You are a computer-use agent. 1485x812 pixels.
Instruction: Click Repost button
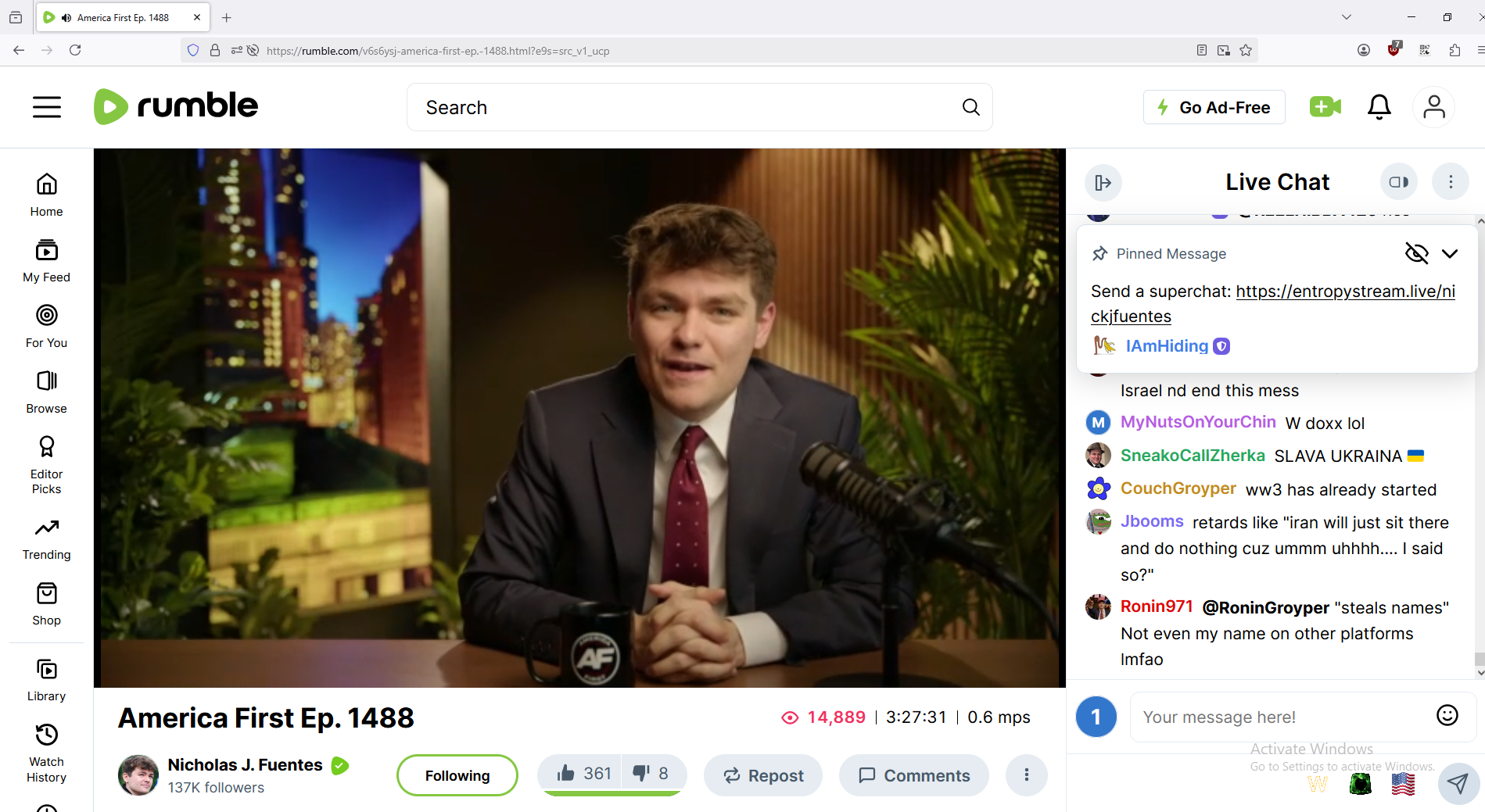(763, 775)
